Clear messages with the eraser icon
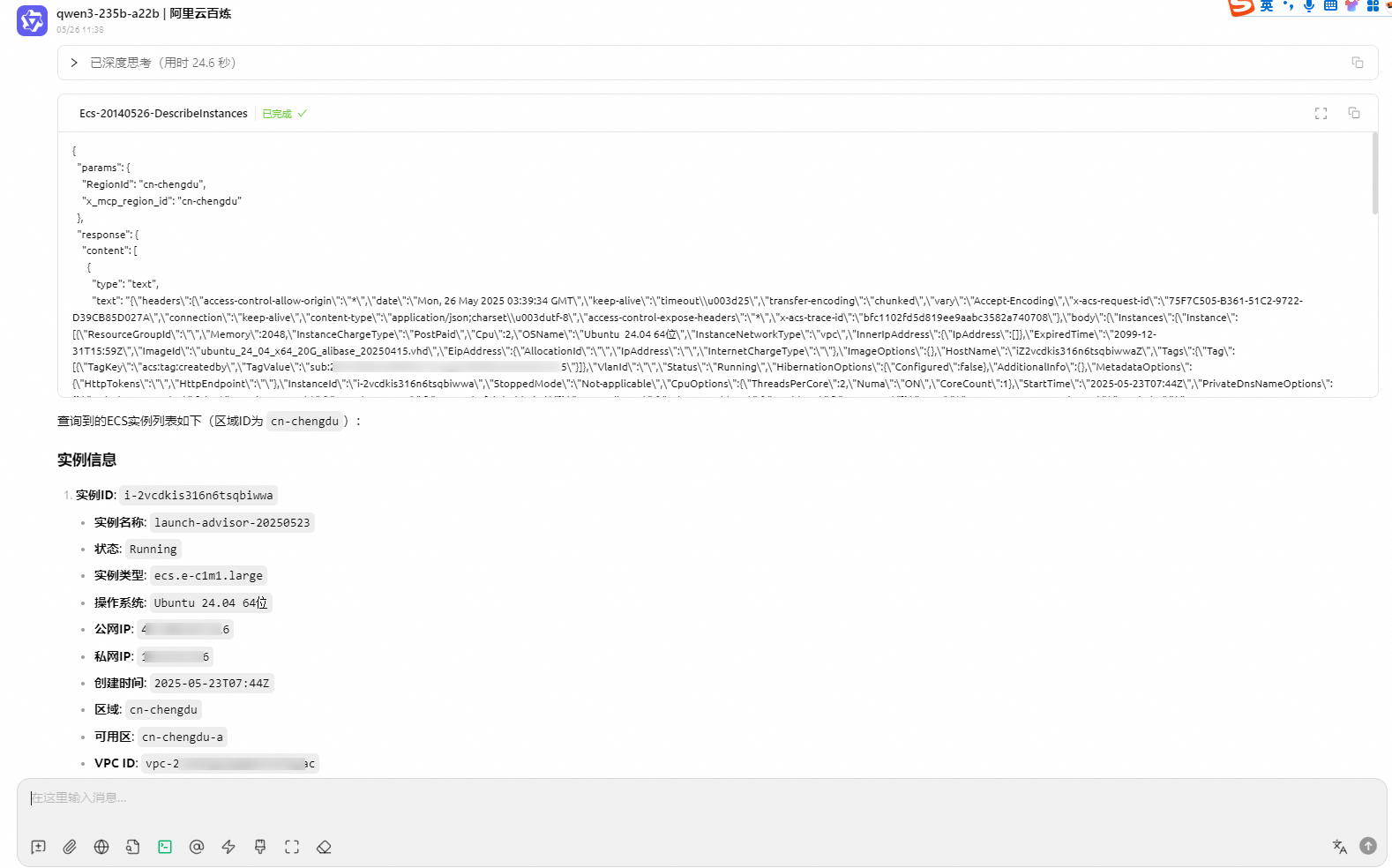The image size is (1392, 868). [x=324, y=847]
